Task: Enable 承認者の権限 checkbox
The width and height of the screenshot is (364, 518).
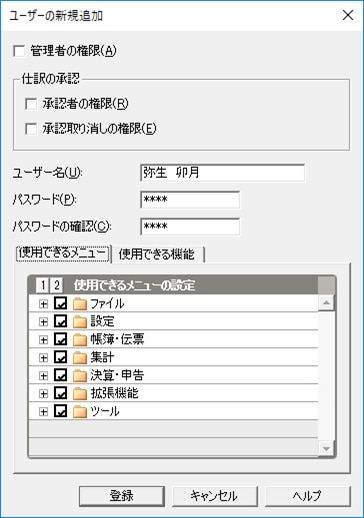Action: tap(31, 104)
